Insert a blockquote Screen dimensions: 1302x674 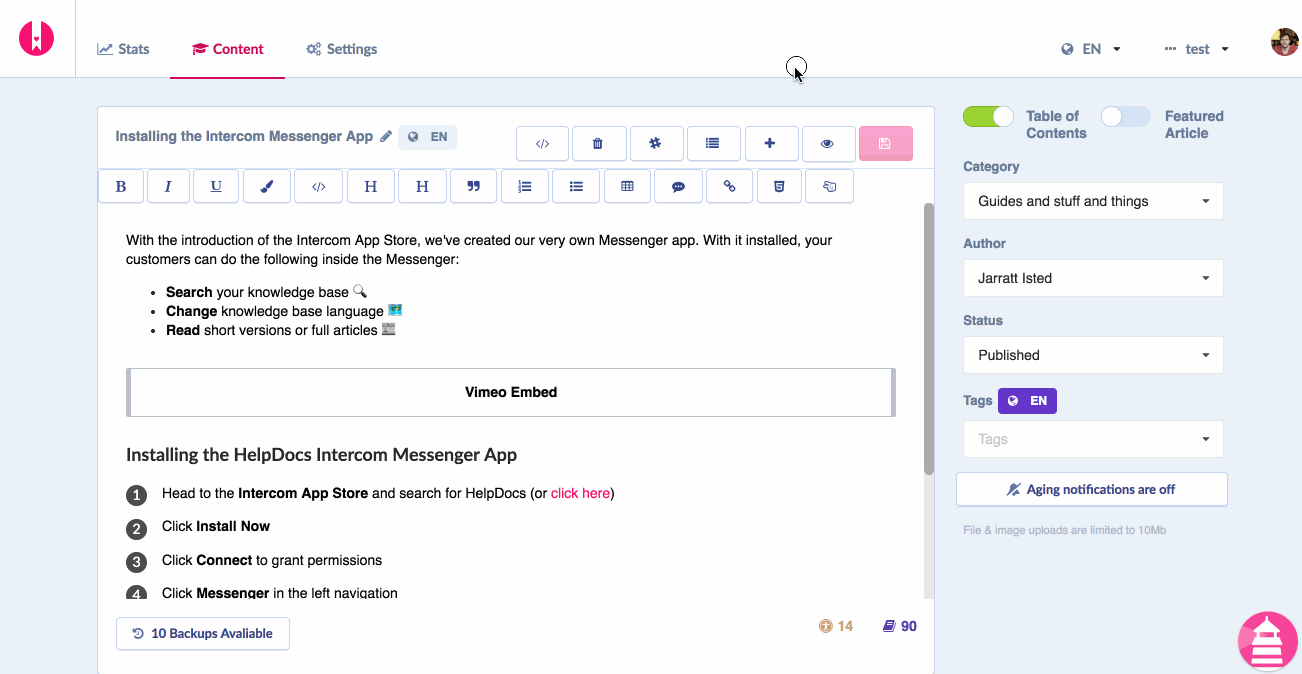coord(474,186)
